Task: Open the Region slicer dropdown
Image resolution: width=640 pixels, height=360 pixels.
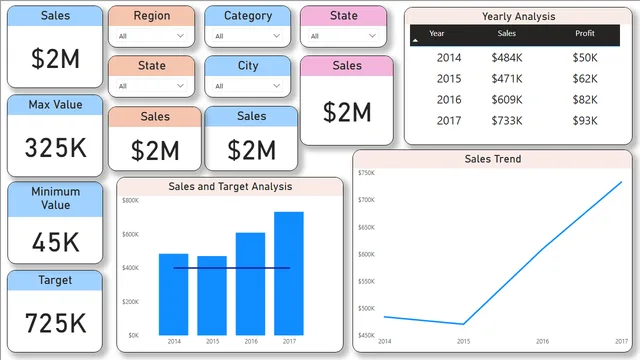Action: coord(151,36)
